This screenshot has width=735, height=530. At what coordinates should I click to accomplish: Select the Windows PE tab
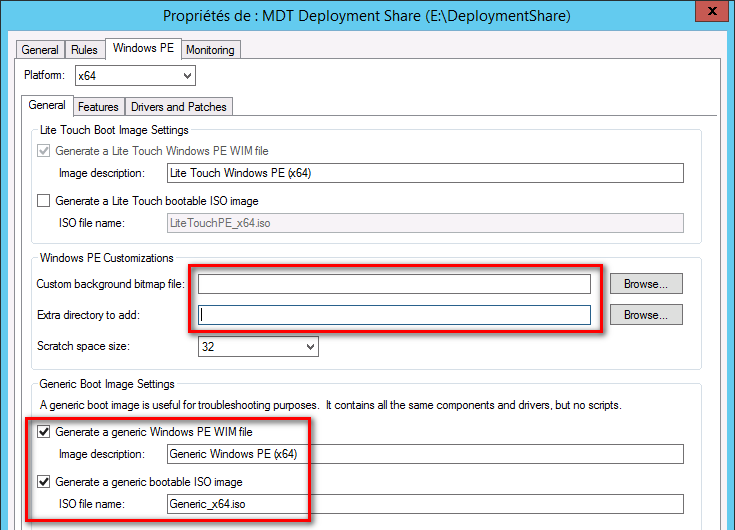141,48
